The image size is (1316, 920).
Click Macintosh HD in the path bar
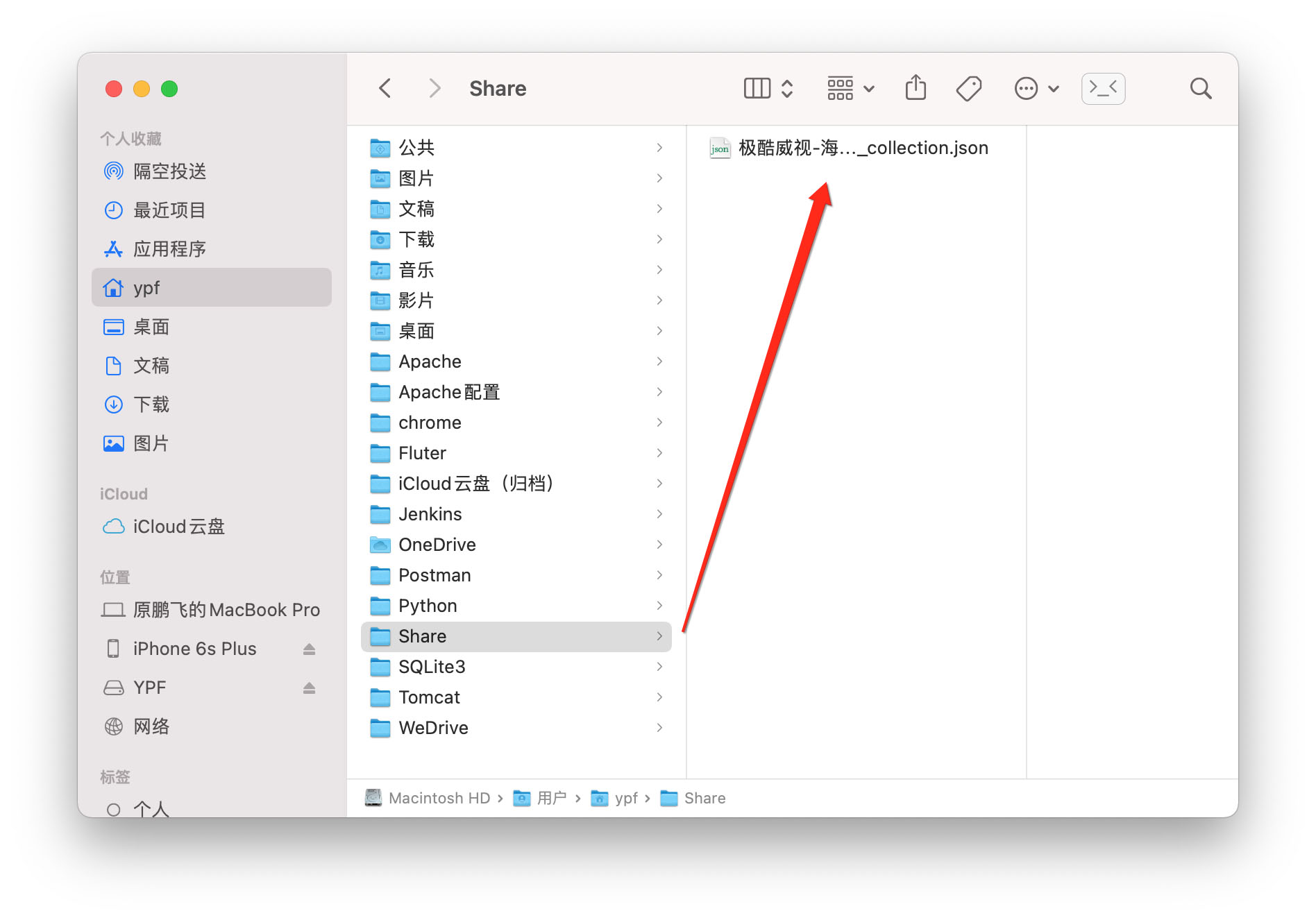pyautogui.click(x=439, y=798)
